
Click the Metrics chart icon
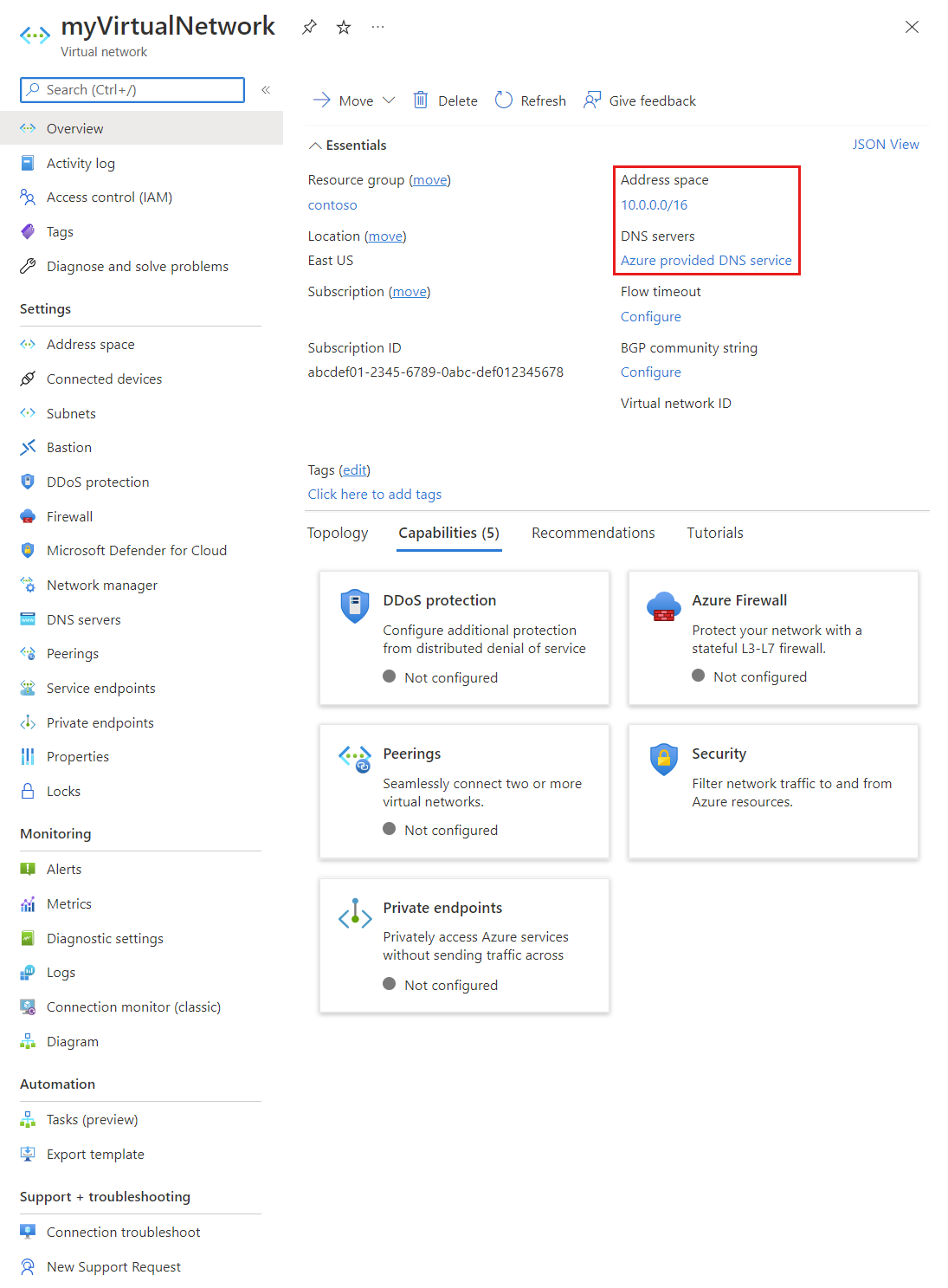pyautogui.click(x=28, y=904)
